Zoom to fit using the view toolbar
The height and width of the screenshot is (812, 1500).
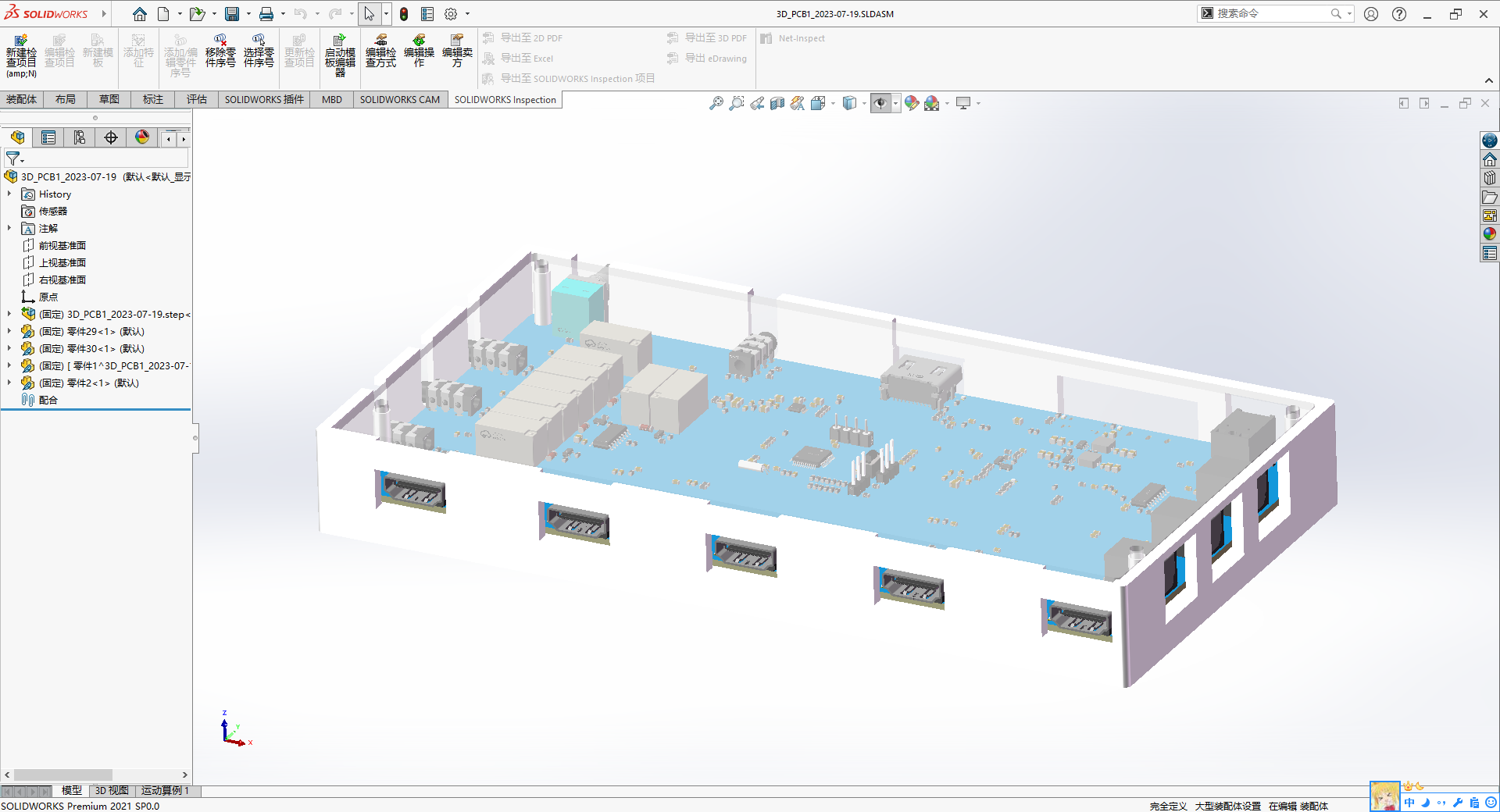(x=716, y=103)
